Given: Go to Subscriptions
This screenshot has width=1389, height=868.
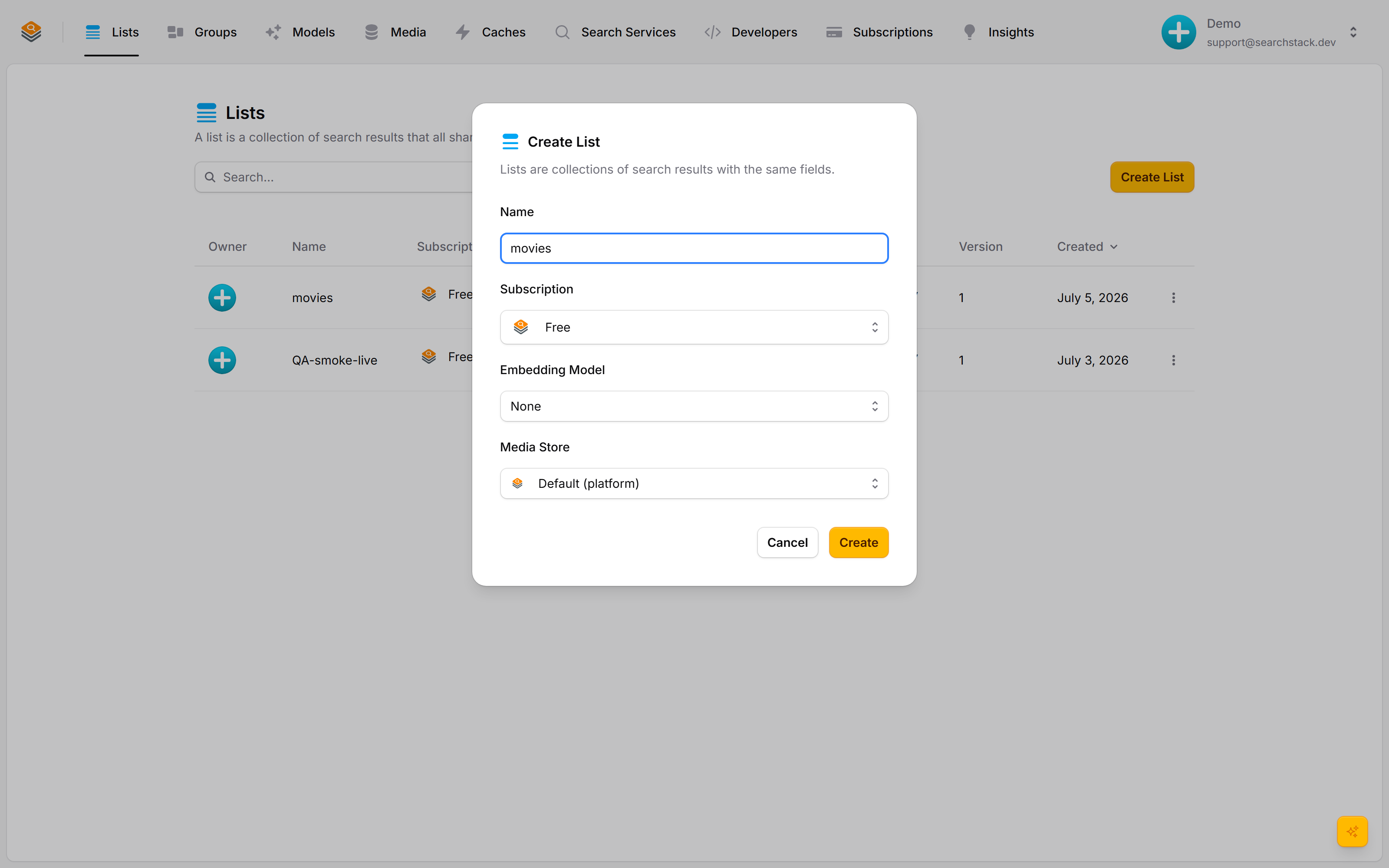Looking at the screenshot, I should pos(879,32).
